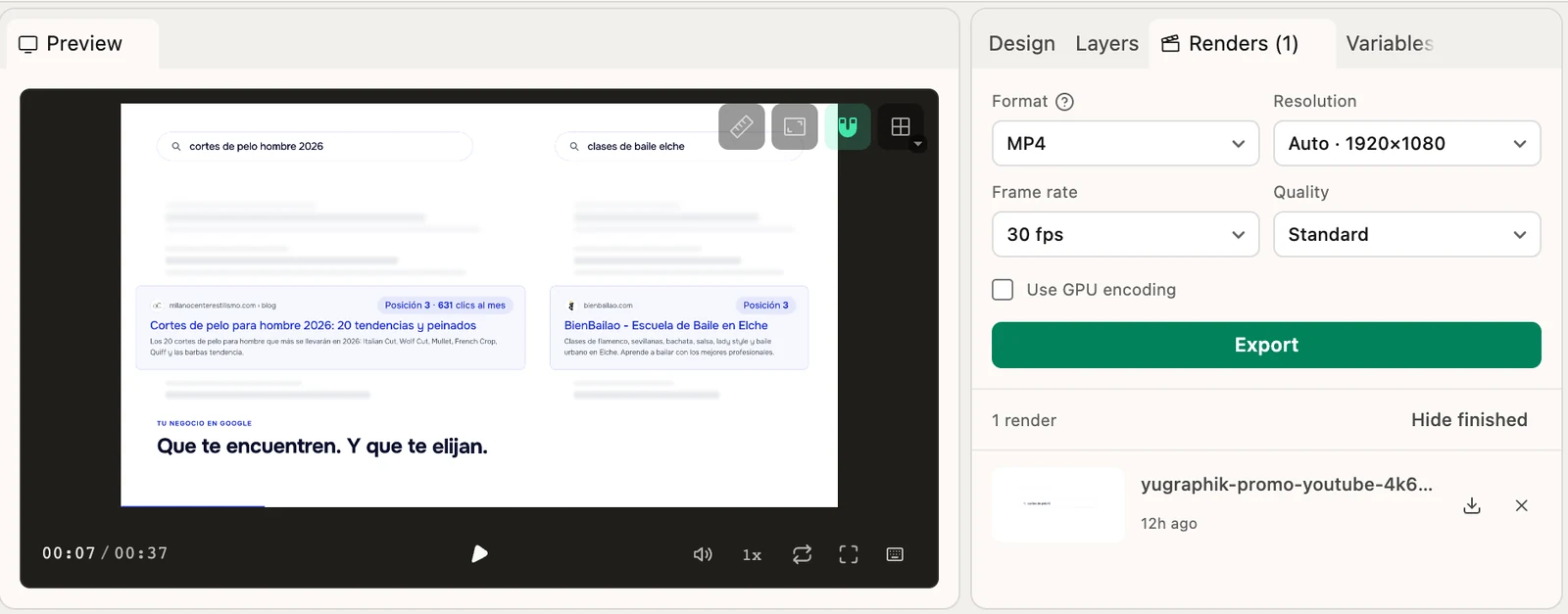Mute the preview audio
Screen dimensions: 1568x614
(x=703, y=554)
